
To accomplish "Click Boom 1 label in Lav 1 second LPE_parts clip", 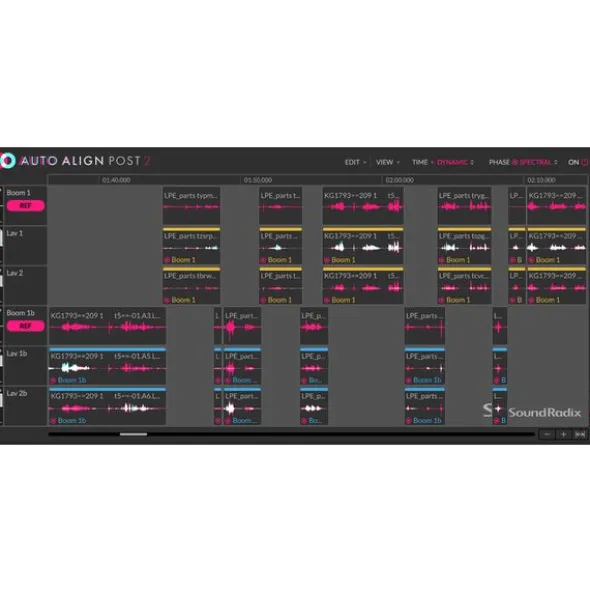I will pyautogui.click(x=279, y=260).
